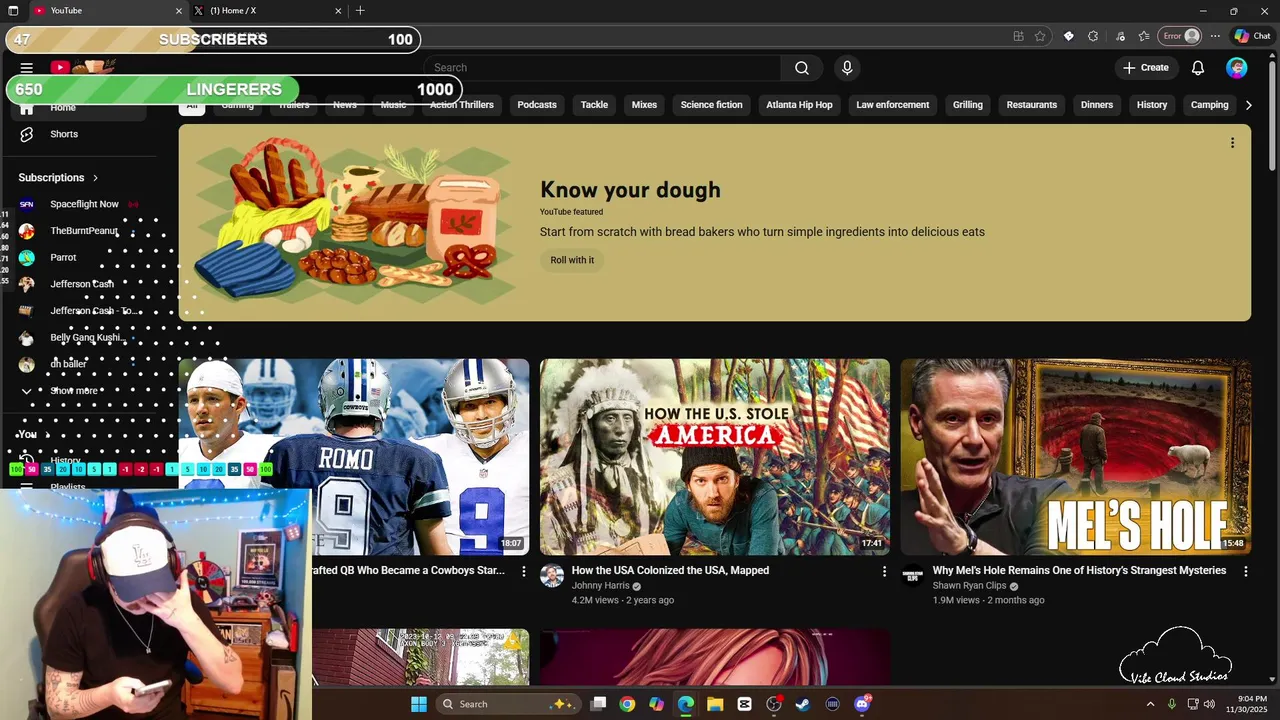The image size is (1280, 720).
Task: Open the YouTube account avatar menu
Action: (1237, 68)
